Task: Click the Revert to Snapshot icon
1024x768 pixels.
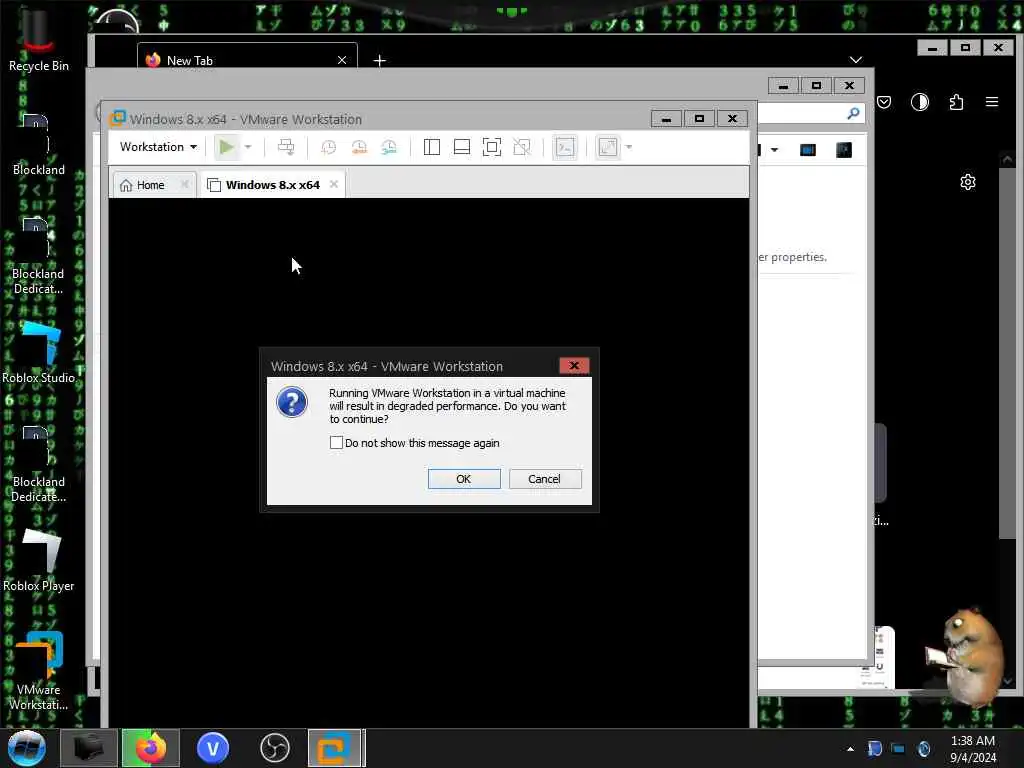Action: pos(359,147)
